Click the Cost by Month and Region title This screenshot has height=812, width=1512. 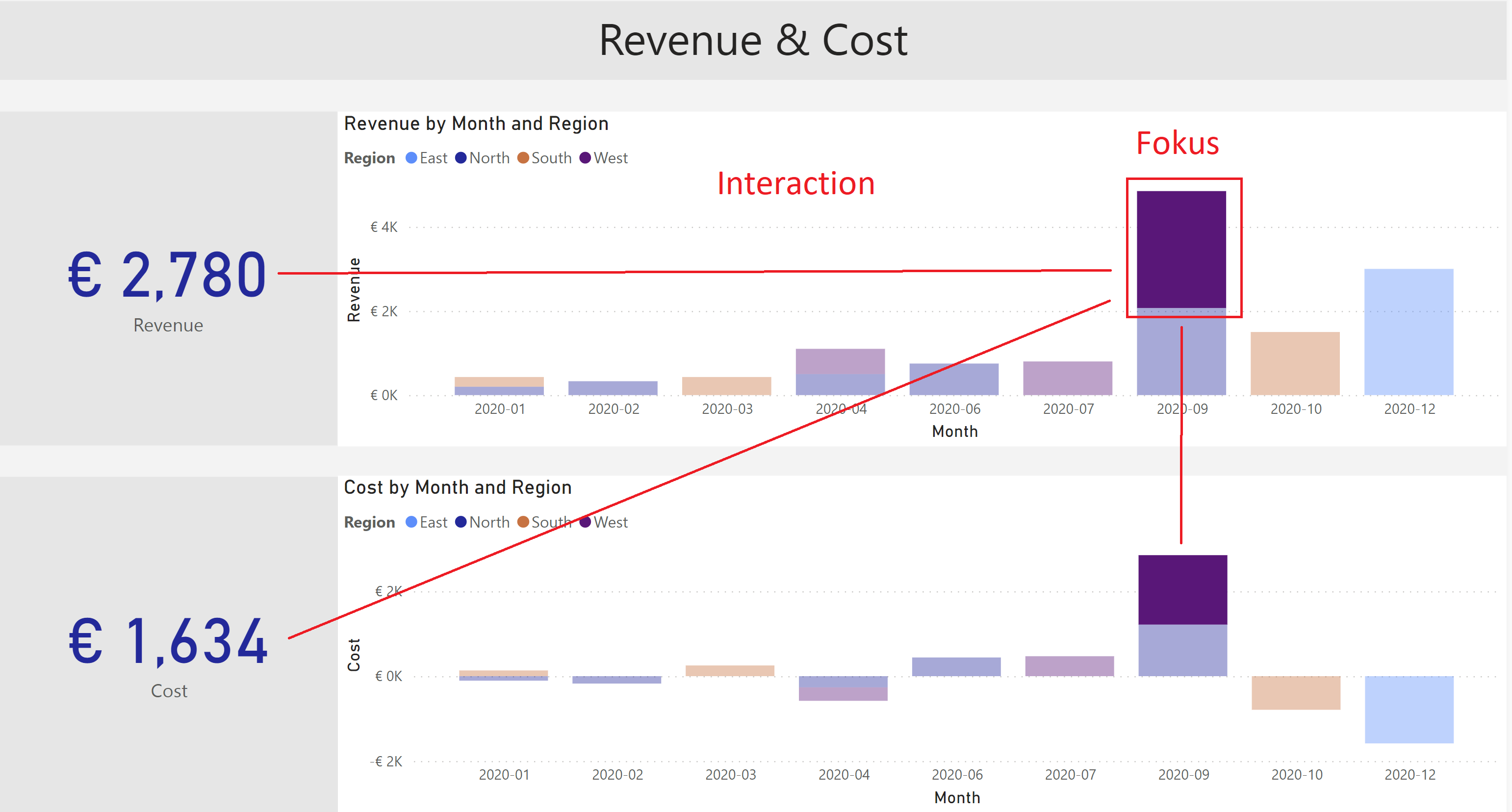coord(457,487)
